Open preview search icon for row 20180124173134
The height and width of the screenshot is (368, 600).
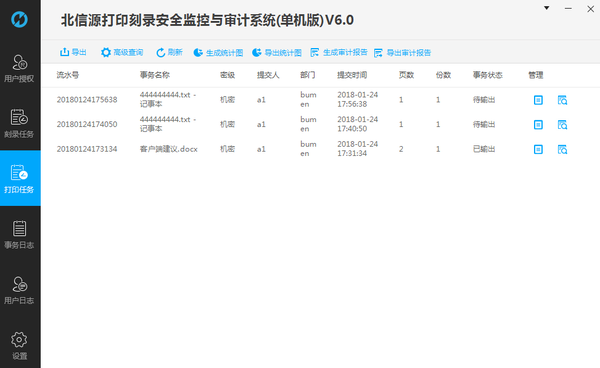click(562, 149)
